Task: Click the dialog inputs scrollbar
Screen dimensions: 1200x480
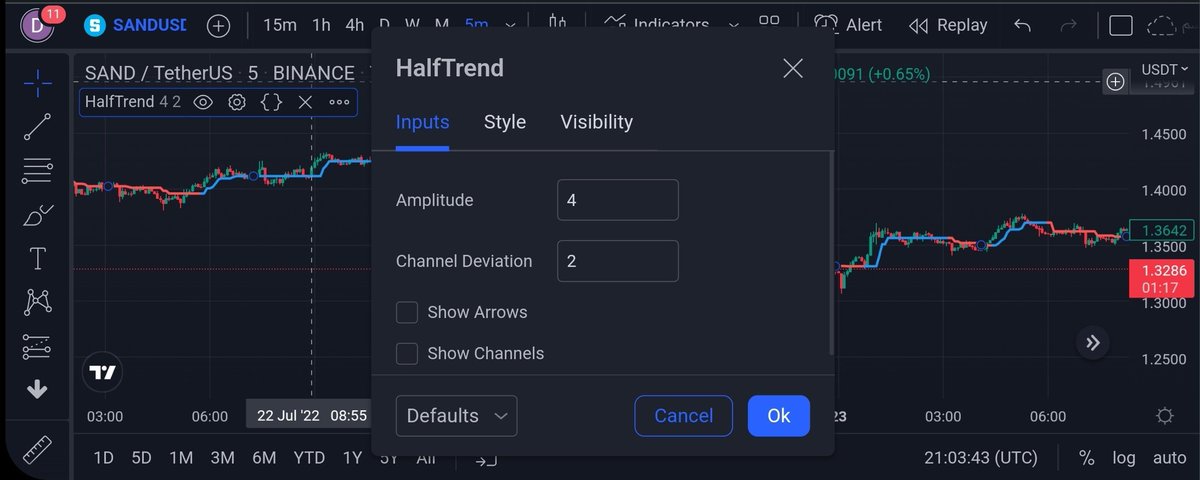Action: 831,253
